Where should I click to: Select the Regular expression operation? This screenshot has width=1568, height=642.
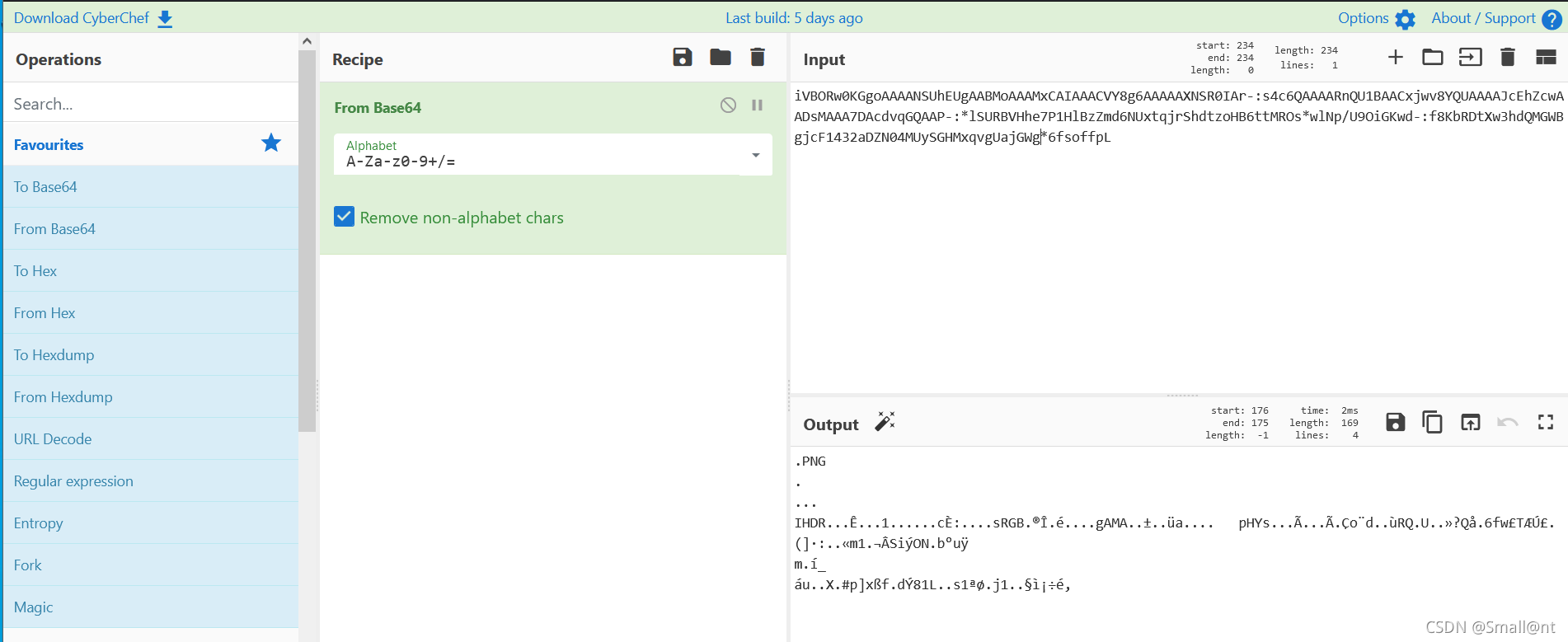click(x=151, y=481)
